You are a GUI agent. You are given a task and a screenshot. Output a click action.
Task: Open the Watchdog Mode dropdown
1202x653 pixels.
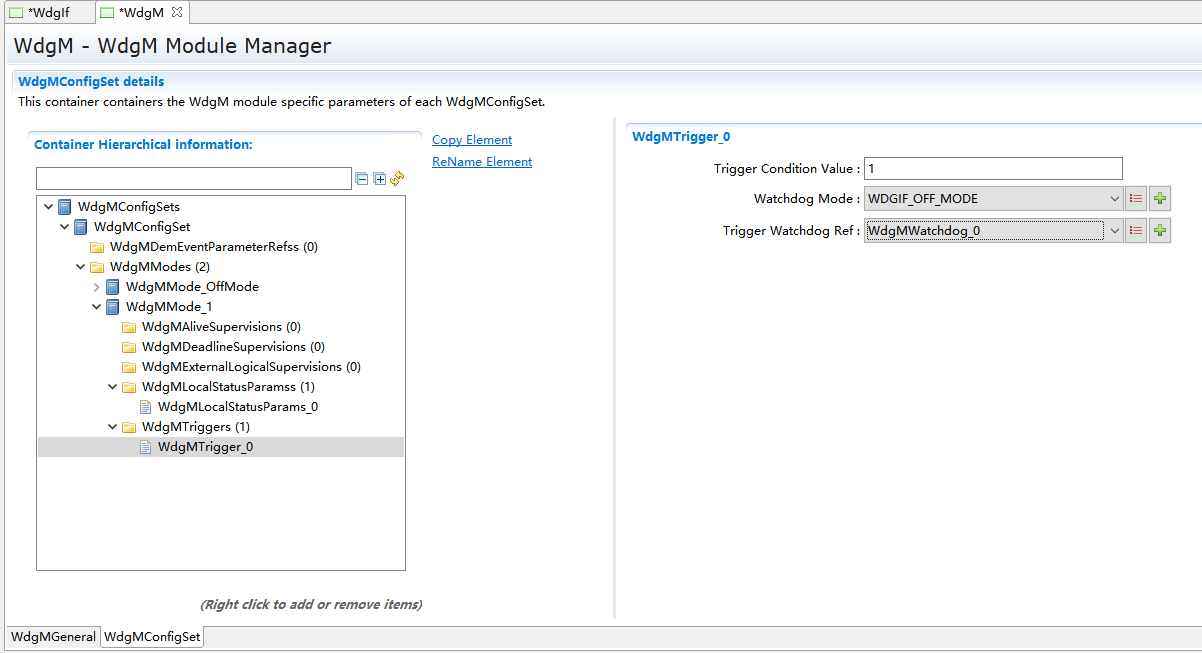click(1115, 199)
